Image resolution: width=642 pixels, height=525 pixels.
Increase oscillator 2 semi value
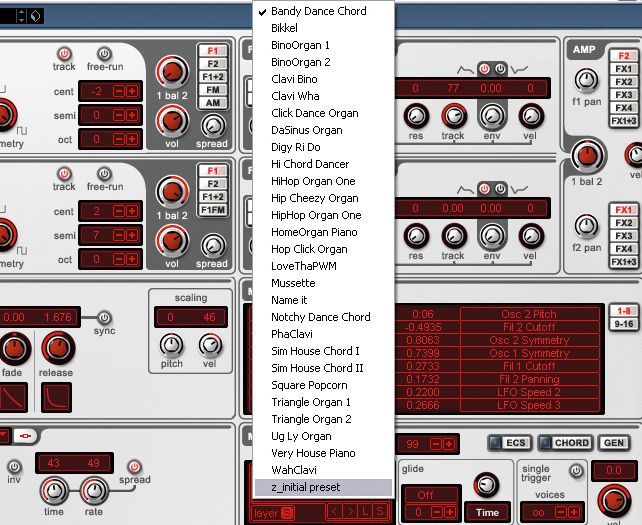pos(132,235)
